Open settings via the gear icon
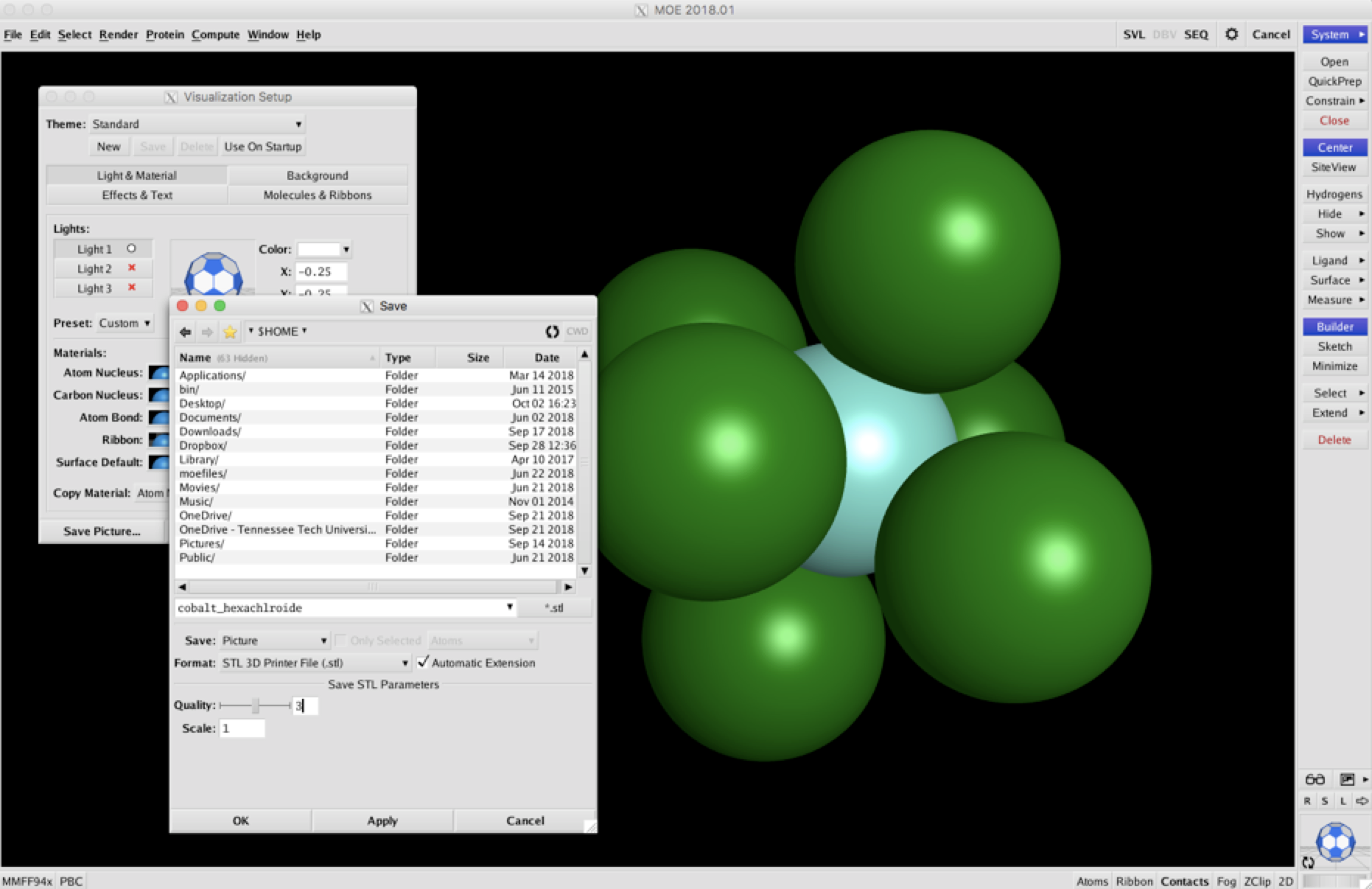Viewport: 1372px width, 889px height. (1231, 34)
